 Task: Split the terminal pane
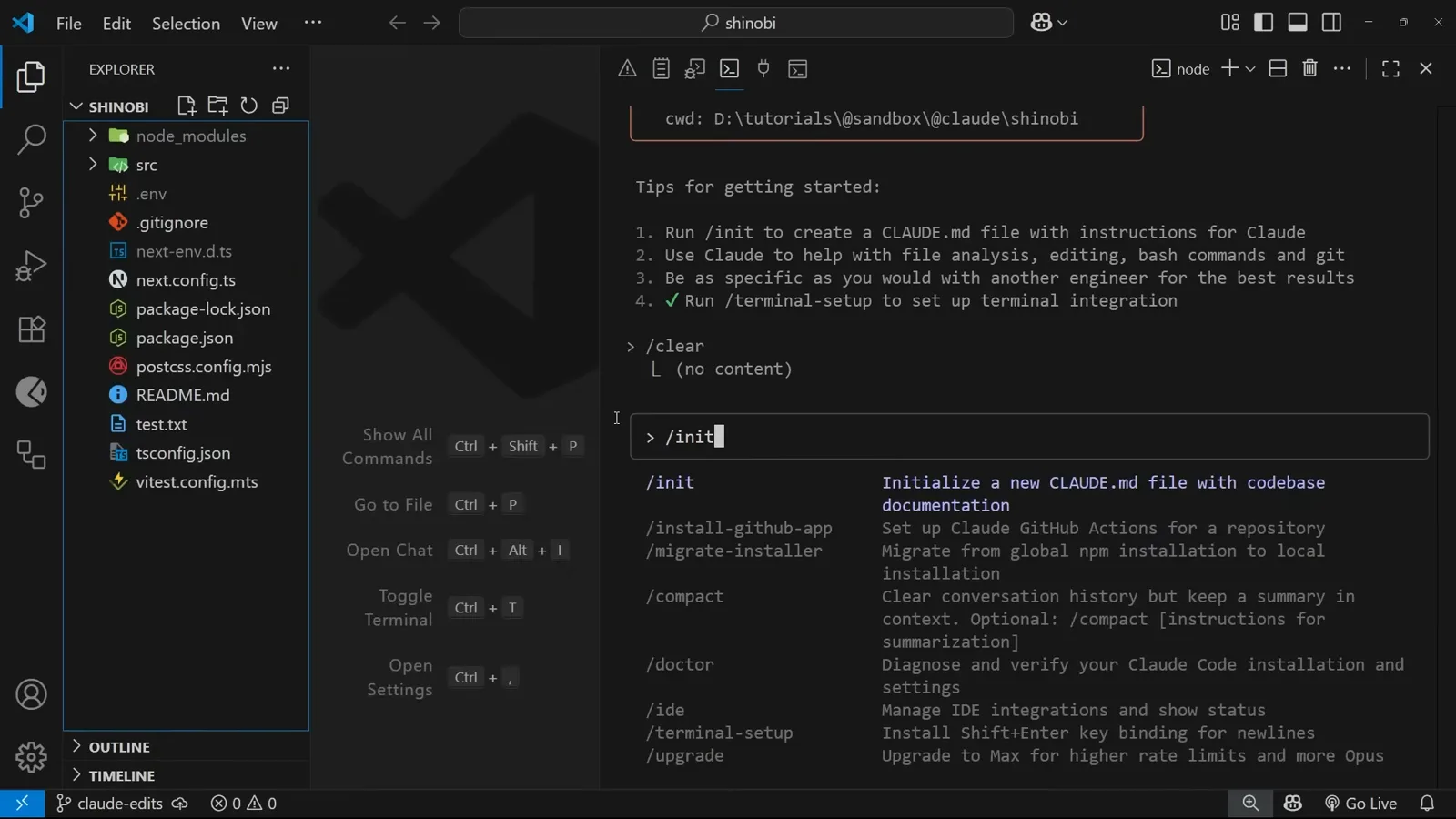point(1278,69)
